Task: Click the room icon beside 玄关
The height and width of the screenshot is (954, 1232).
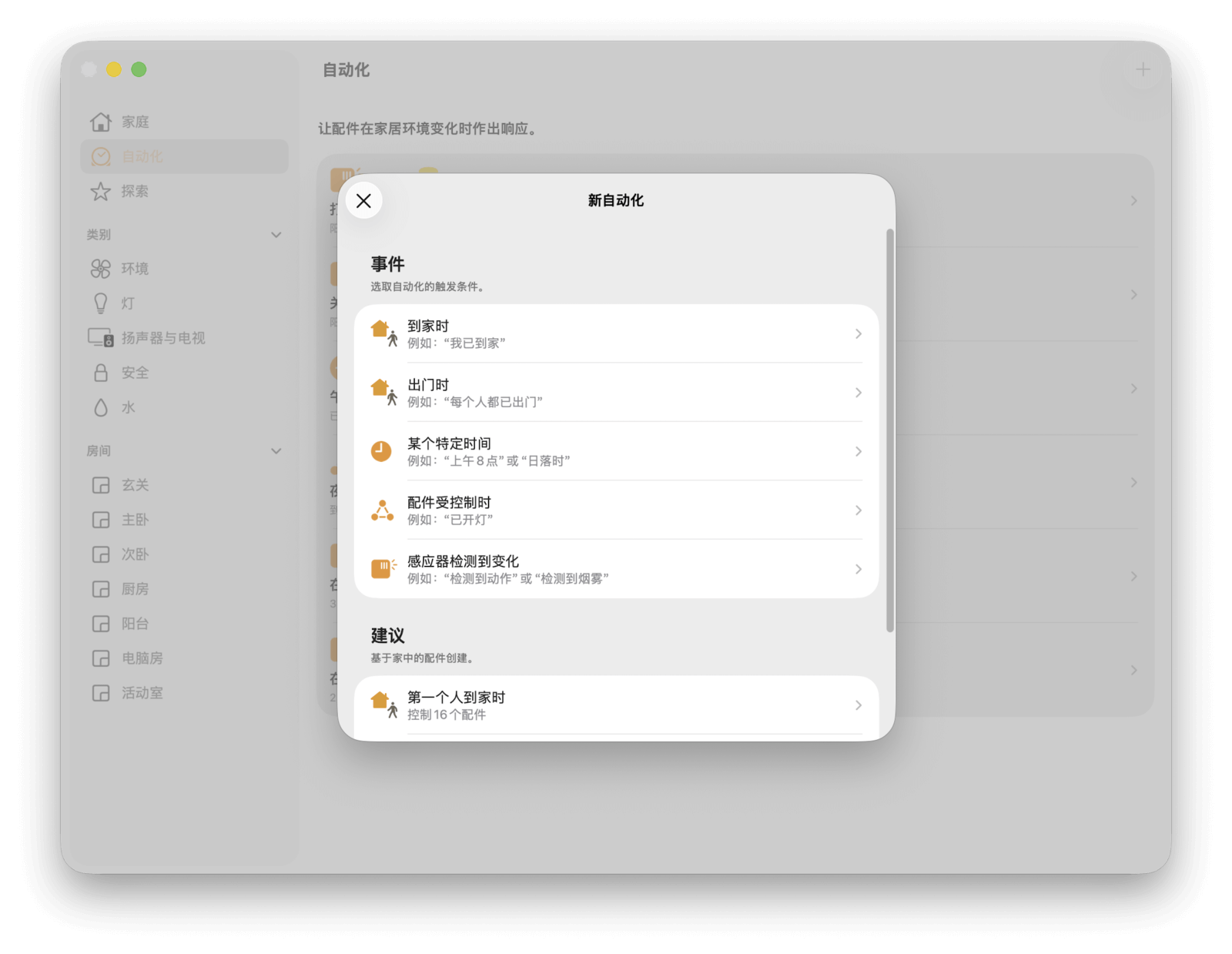Action: click(x=101, y=485)
